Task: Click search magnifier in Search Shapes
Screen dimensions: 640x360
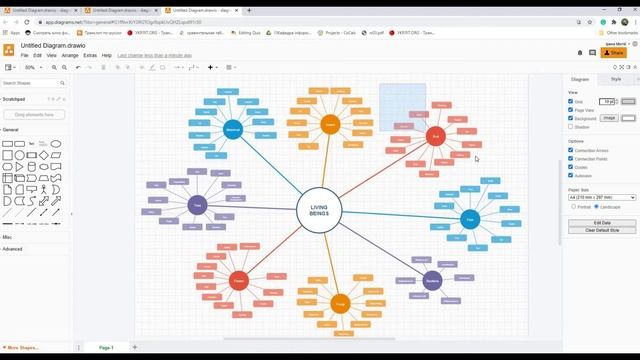Action: pyautogui.click(x=62, y=83)
